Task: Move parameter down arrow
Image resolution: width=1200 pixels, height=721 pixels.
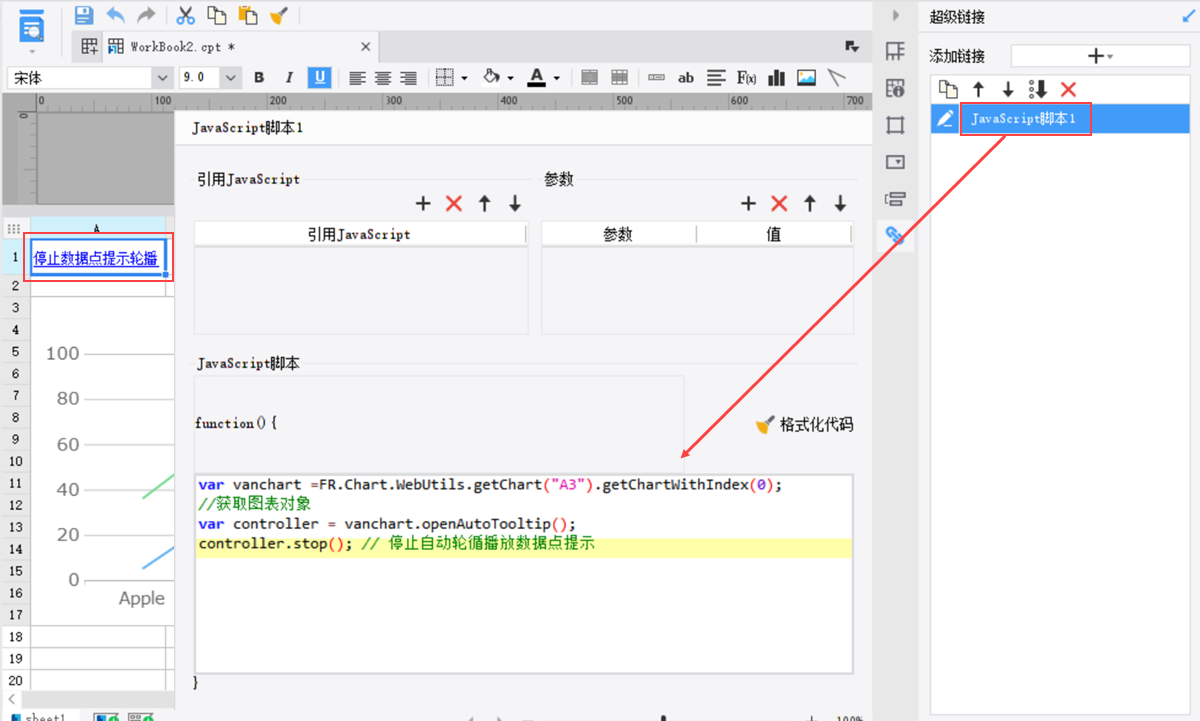Action: 840,204
